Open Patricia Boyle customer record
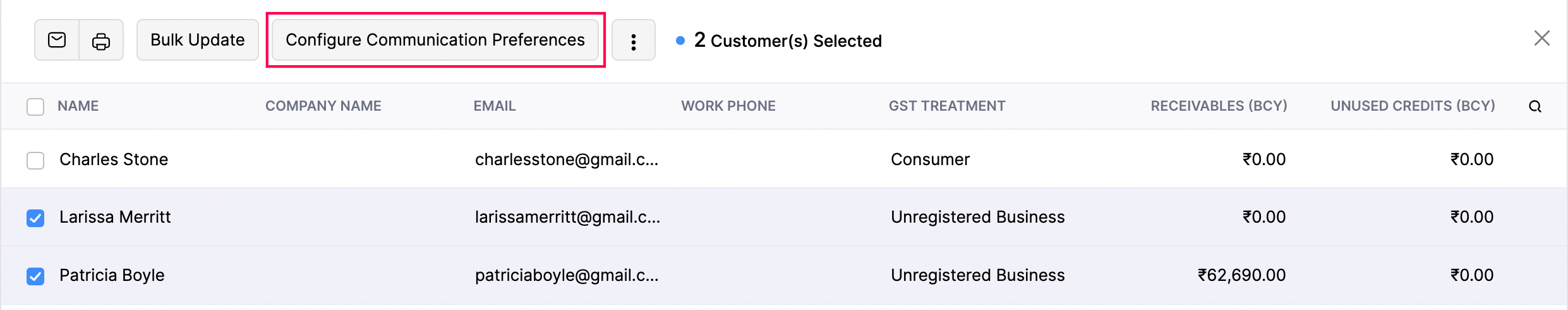 (112, 275)
